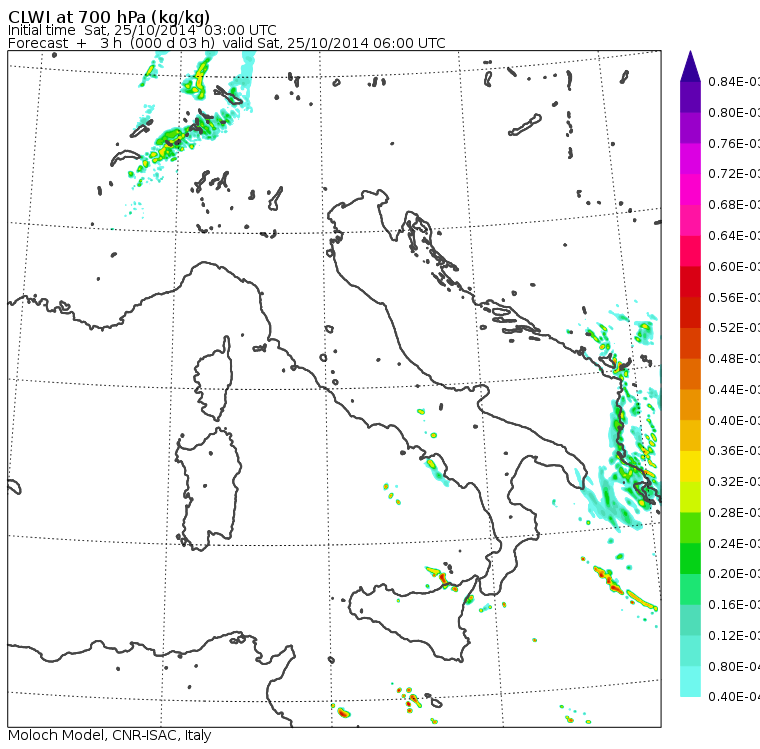The image size is (760, 749).
Task: Select the cyan swatch just above the 0.40E-04 label
Action: tap(690, 682)
